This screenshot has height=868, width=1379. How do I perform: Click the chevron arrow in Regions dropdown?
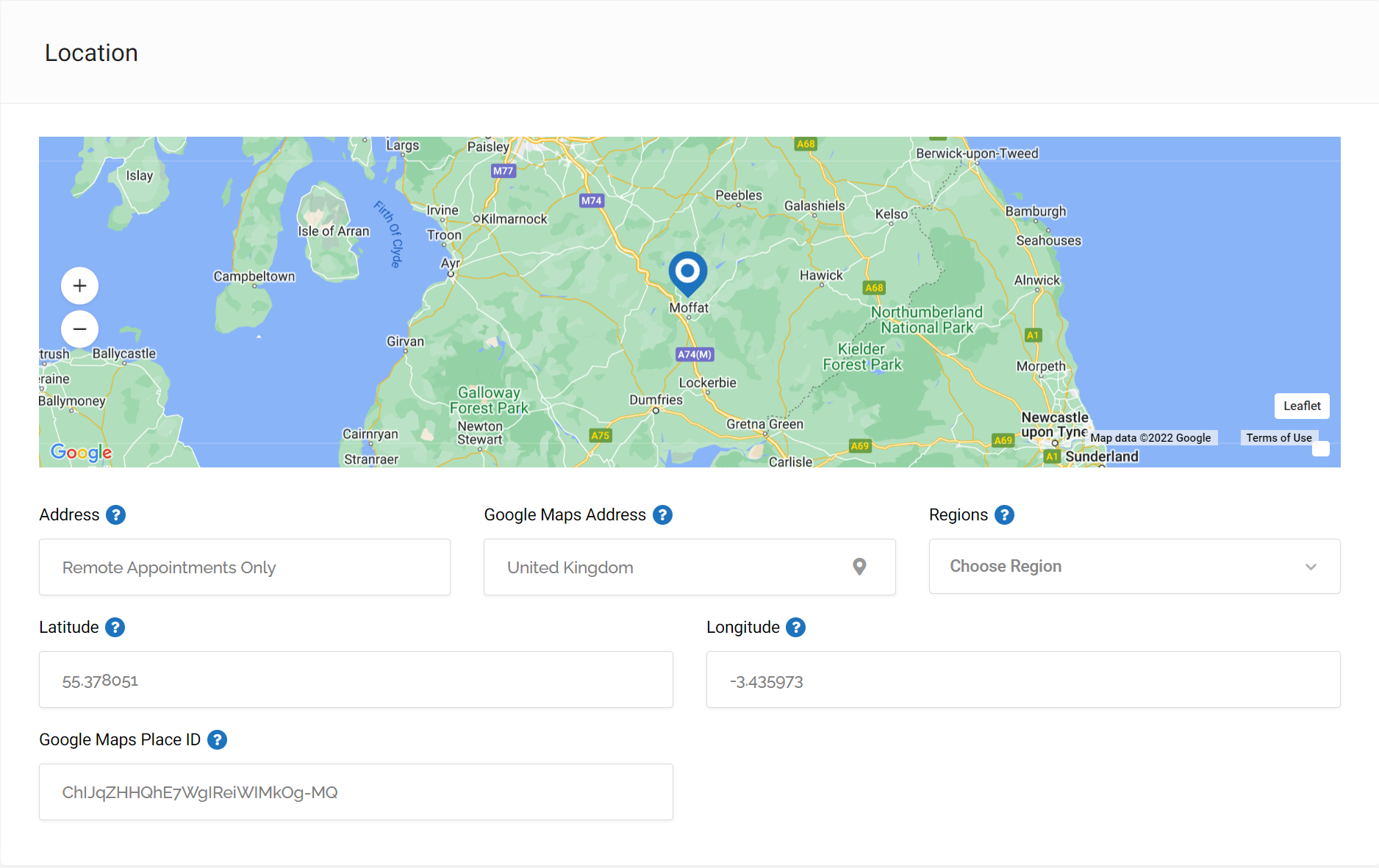(x=1311, y=567)
